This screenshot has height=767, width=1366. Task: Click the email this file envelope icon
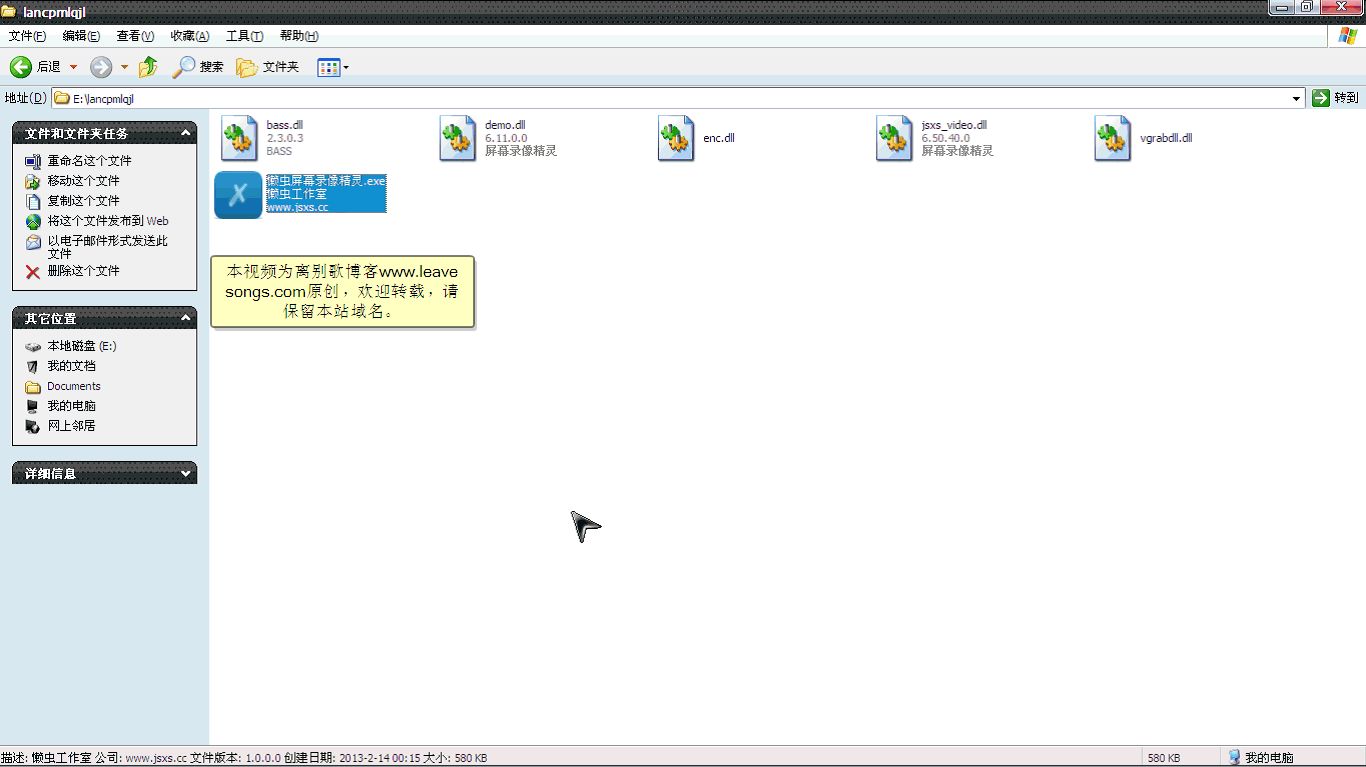[x=33, y=242]
